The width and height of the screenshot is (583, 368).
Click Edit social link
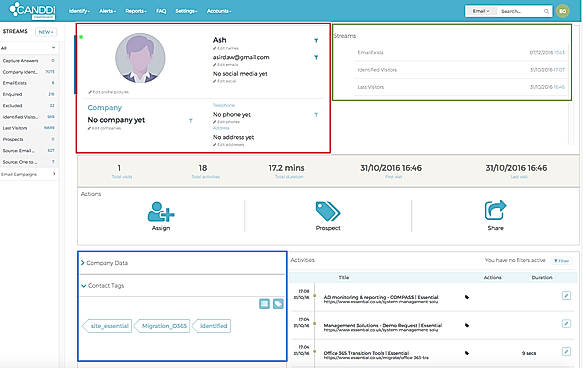tap(225, 81)
